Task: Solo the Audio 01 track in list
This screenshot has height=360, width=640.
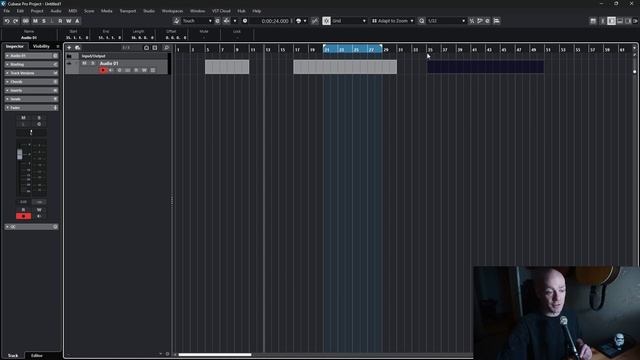Action: pyautogui.click(x=93, y=64)
